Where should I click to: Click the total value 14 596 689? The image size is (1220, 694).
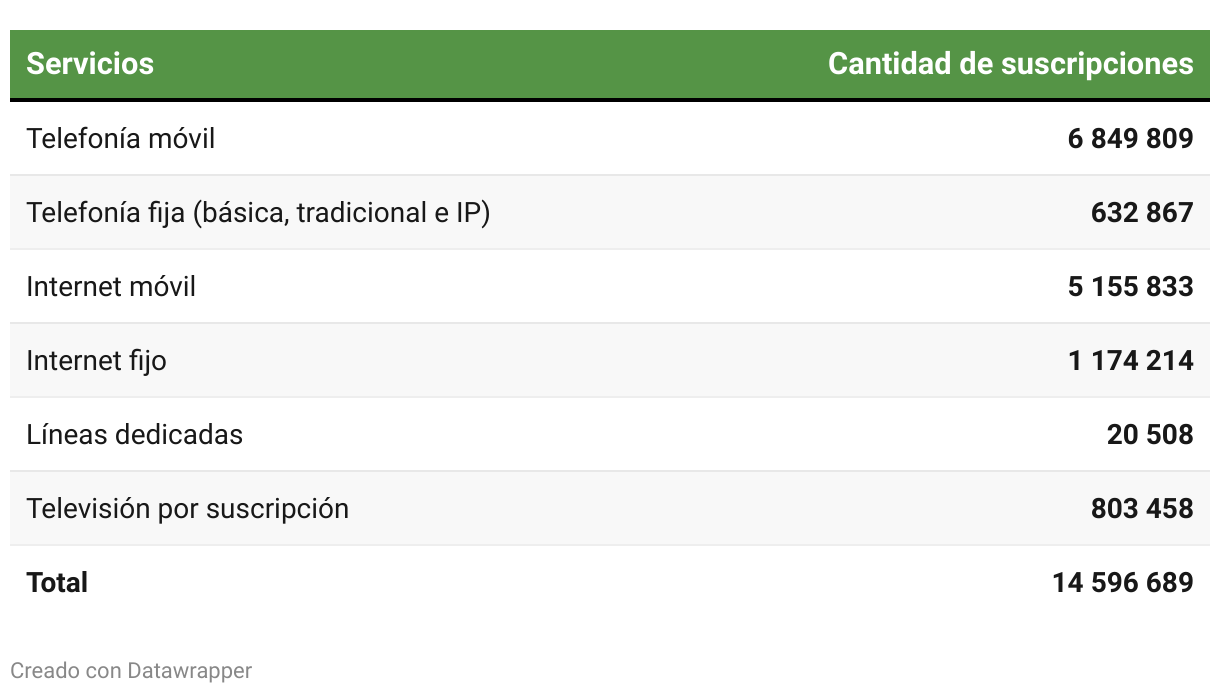(1122, 582)
